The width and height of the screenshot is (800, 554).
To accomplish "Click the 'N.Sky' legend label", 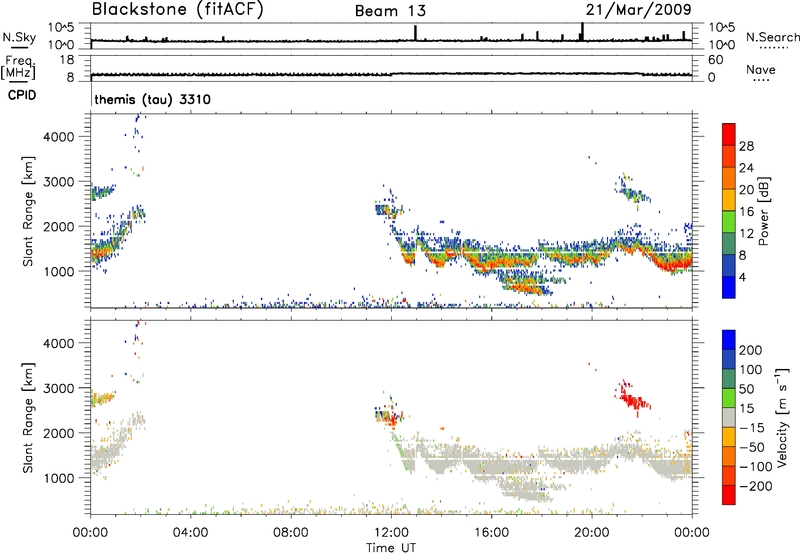I will tap(19, 37).
